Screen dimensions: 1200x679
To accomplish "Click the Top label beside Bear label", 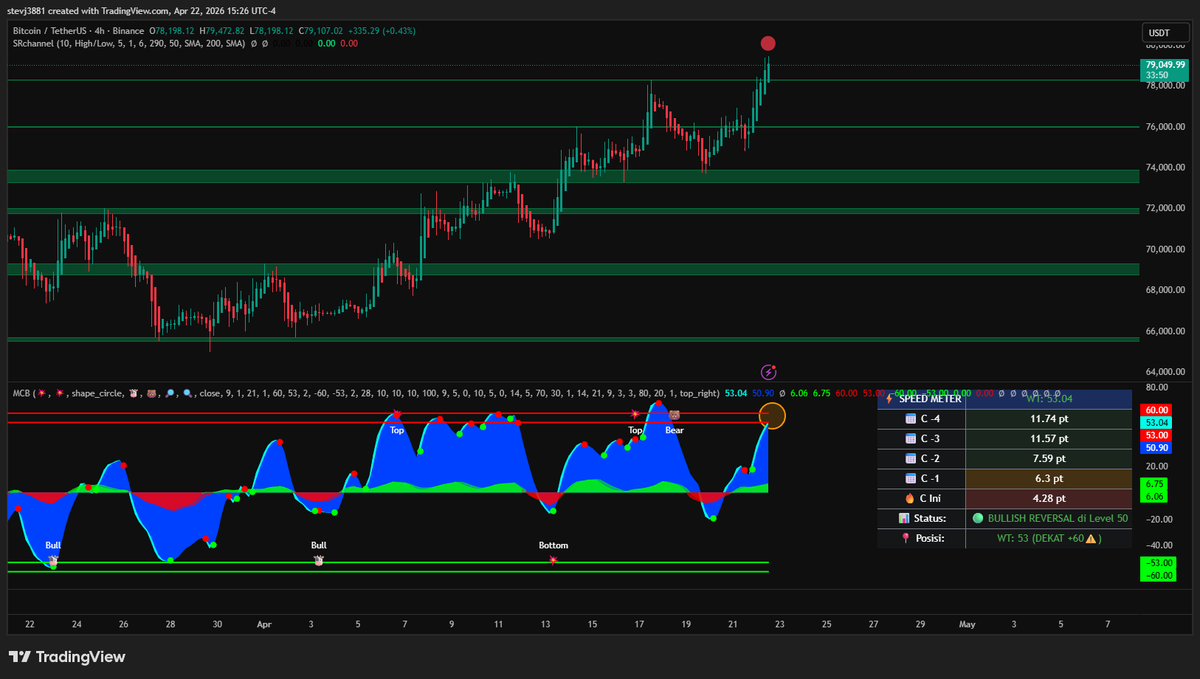I will point(635,430).
